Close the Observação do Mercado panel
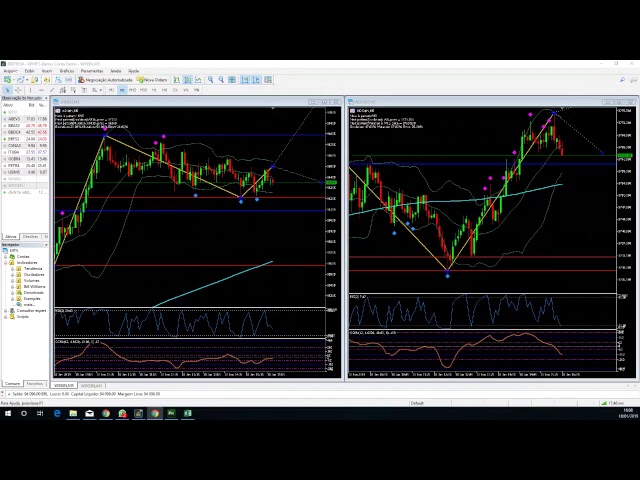Screen dimensions: 640x480 [x=46, y=98]
